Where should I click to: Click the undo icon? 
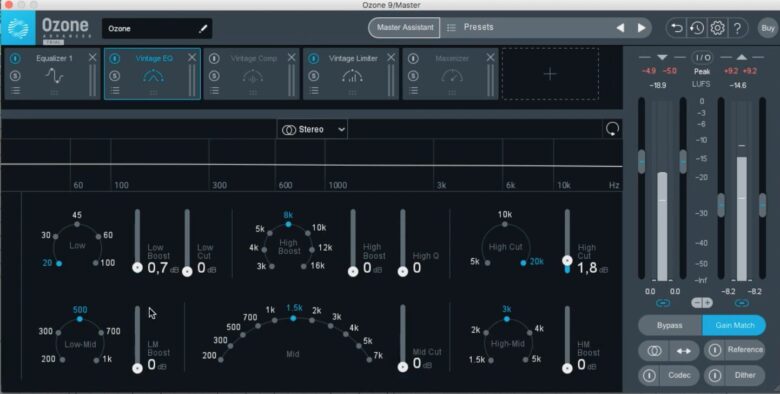coord(677,28)
